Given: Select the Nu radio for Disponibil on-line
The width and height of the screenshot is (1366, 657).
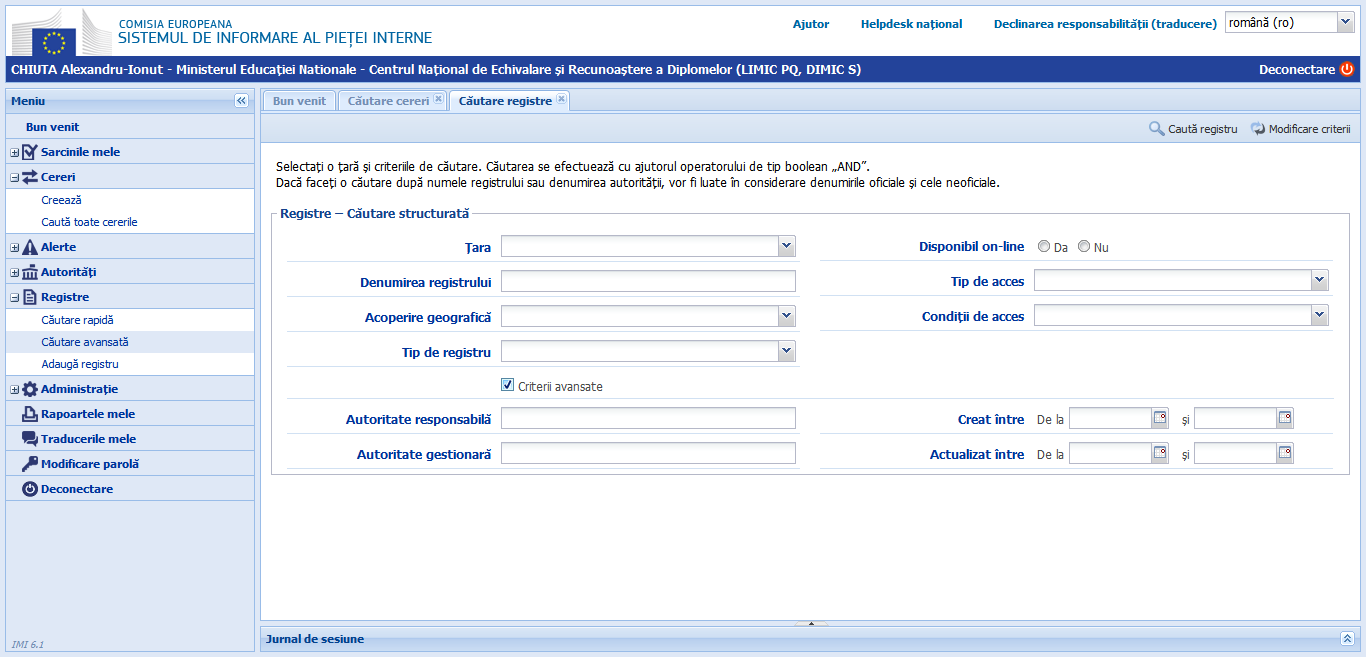Looking at the screenshot, I should pos(1084,247).
